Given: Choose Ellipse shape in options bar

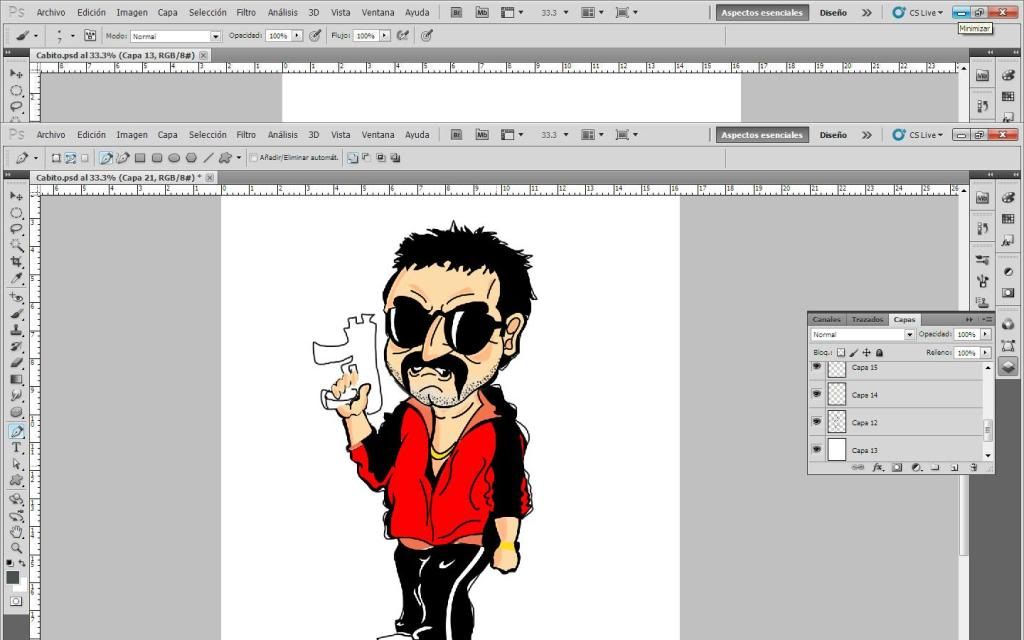Looking at the screenshot, I should click(x=174, y=158).
